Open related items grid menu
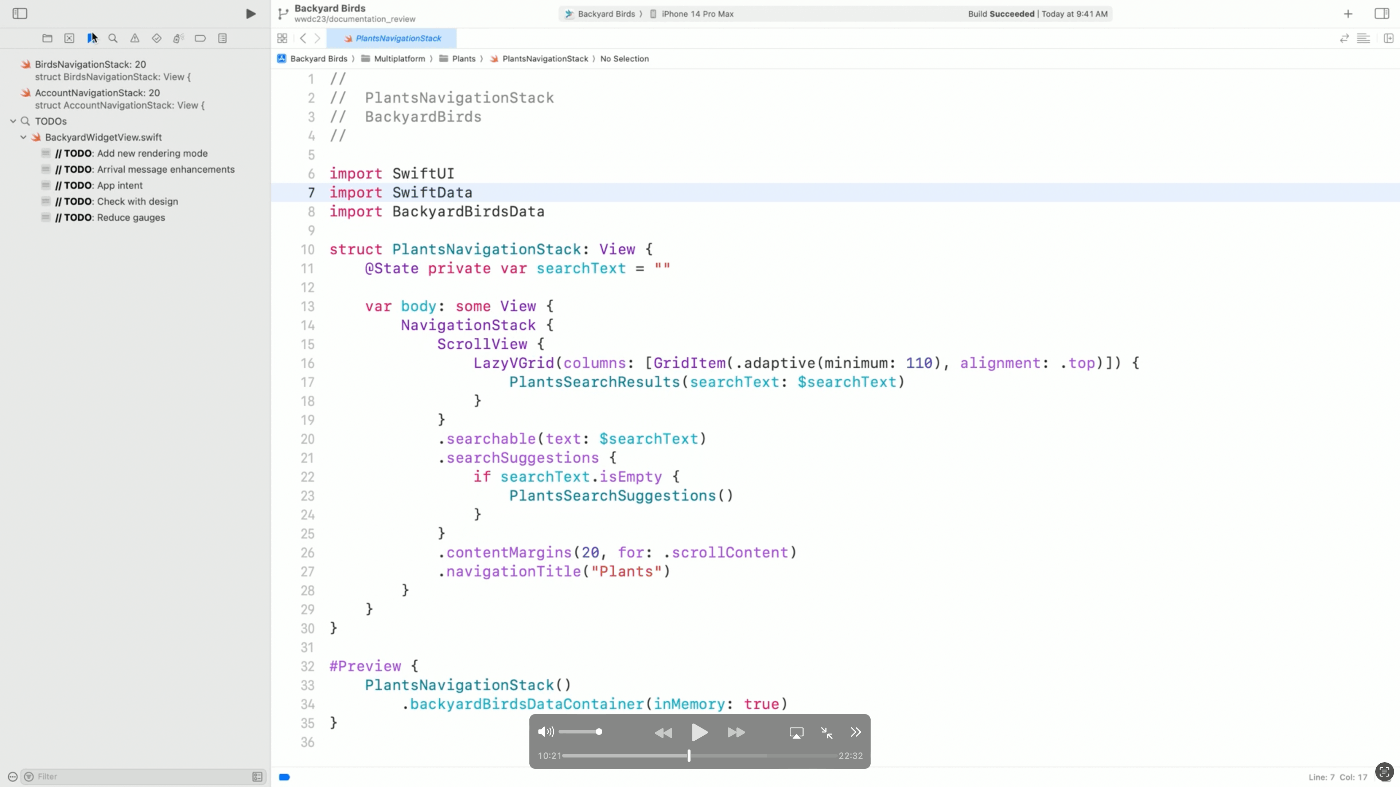 click(x=282, y=38)
